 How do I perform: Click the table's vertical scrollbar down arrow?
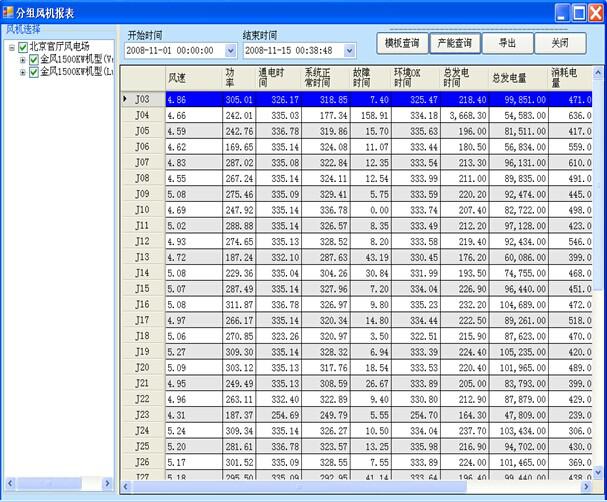coord(598,472)
